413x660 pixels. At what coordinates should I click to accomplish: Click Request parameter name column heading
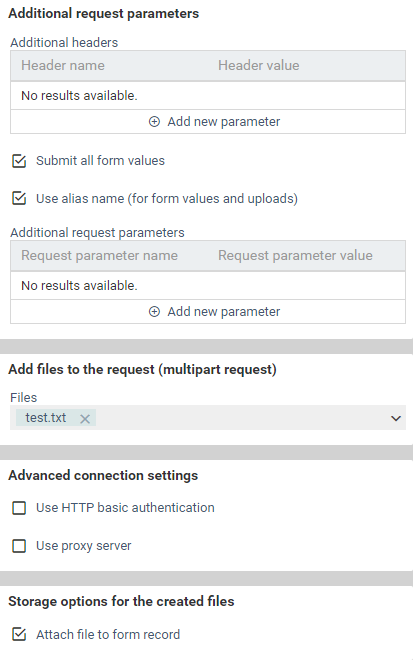click(x=99, y=255)
